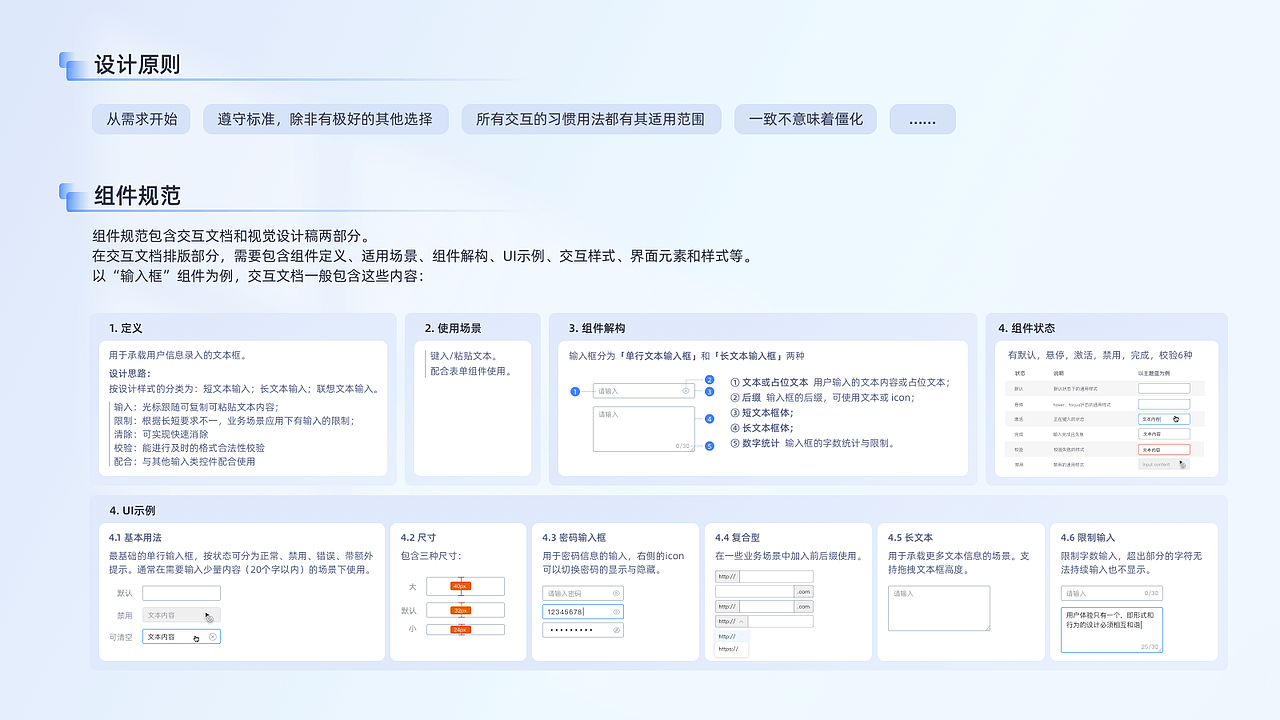Click the clear icon in the 请输入密码 field
This screenshot has width=1280, height=720.
[616, 593]
